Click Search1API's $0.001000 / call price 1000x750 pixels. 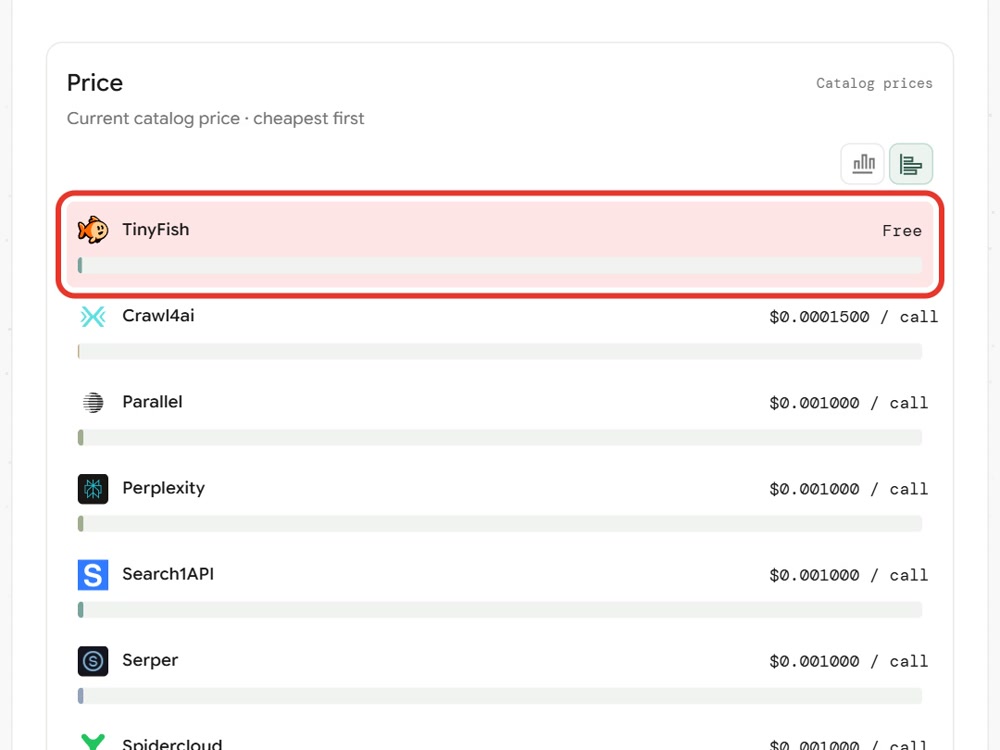[x=848, y=575]
